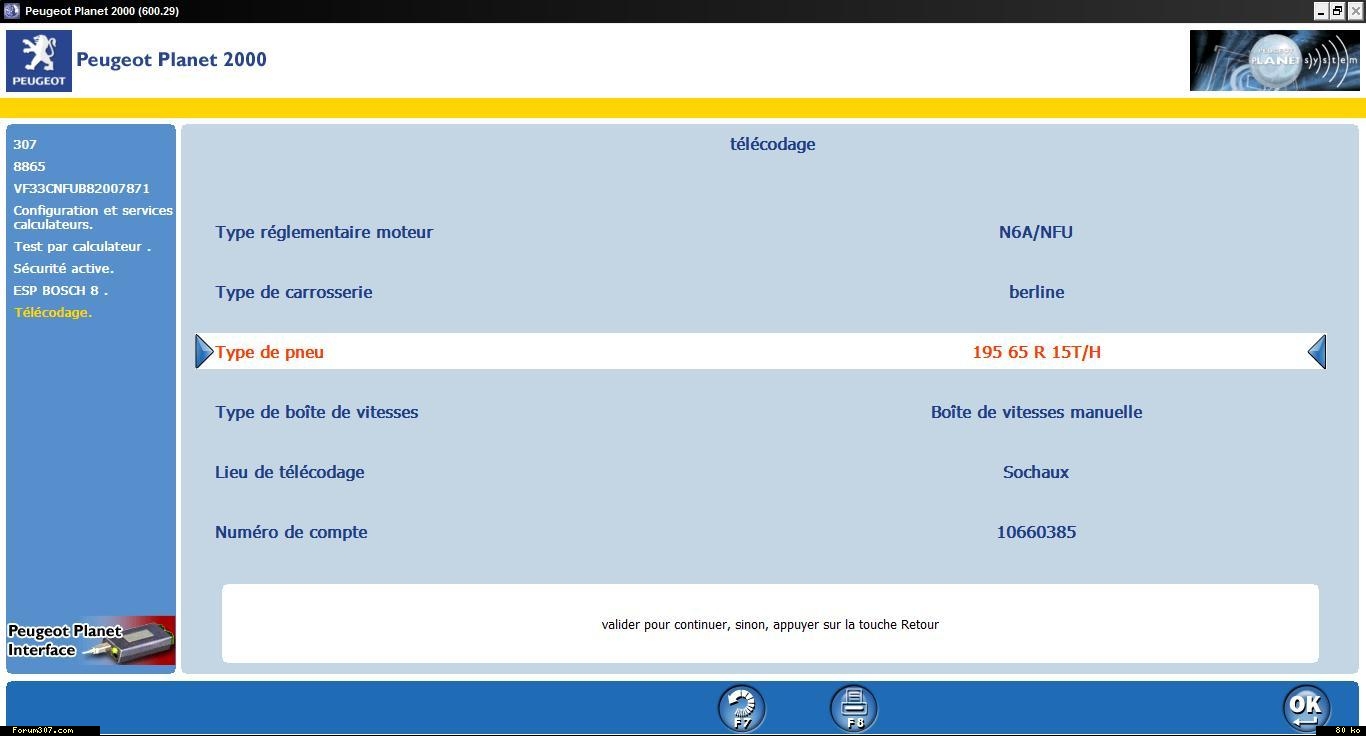The image size is (1366, 736).
Task: Open Configuration et services calculateurs
Action: 93,217
